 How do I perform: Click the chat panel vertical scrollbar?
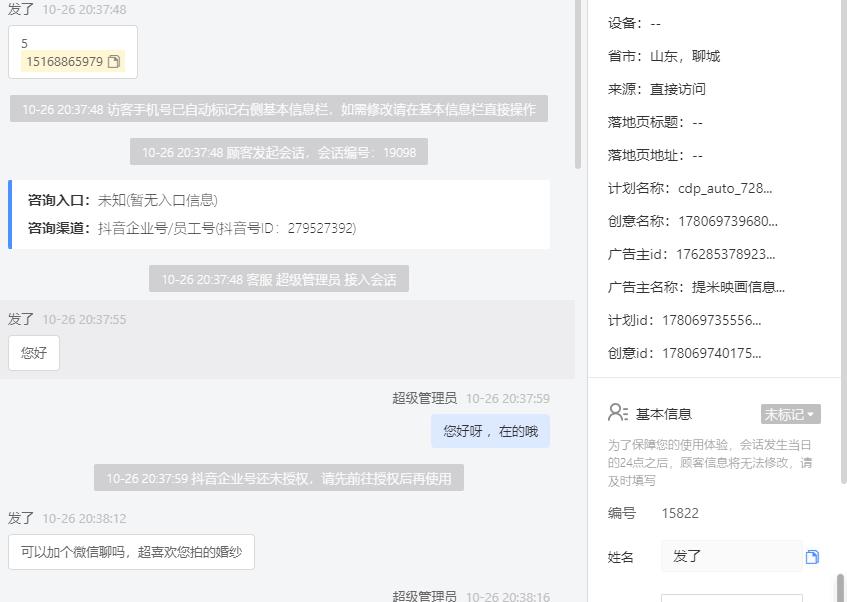577,84
